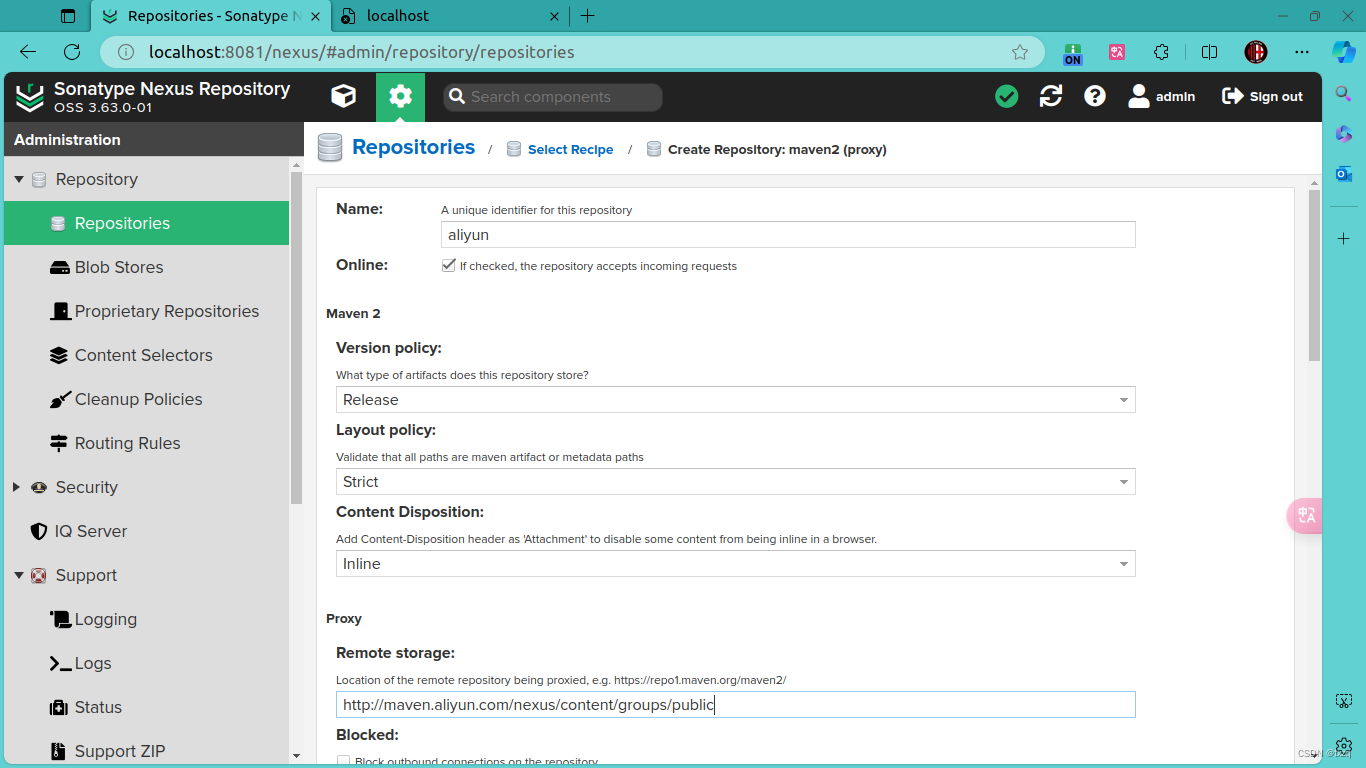1366x768 pixels.
Task: Open Content Selectors in the sidebar
Action: (x=146, y=355)
